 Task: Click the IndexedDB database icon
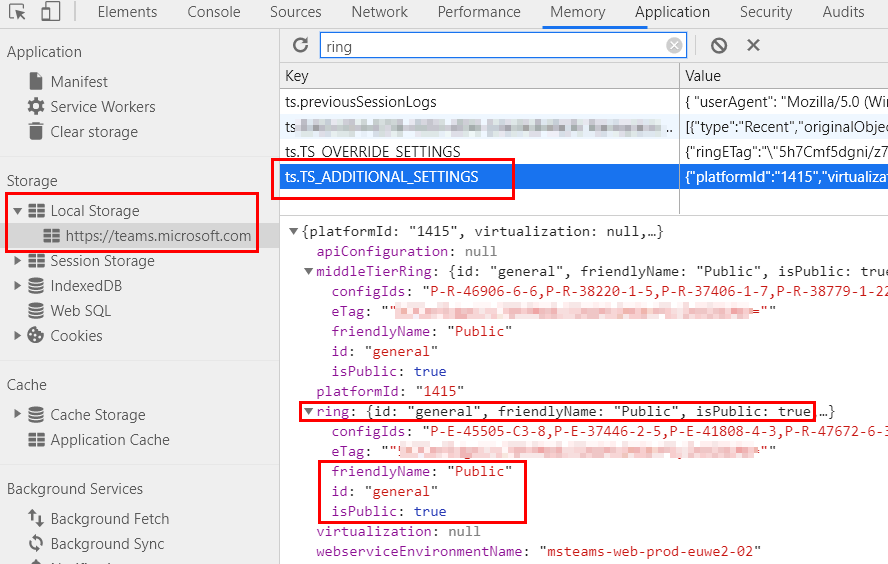[36, 285]
